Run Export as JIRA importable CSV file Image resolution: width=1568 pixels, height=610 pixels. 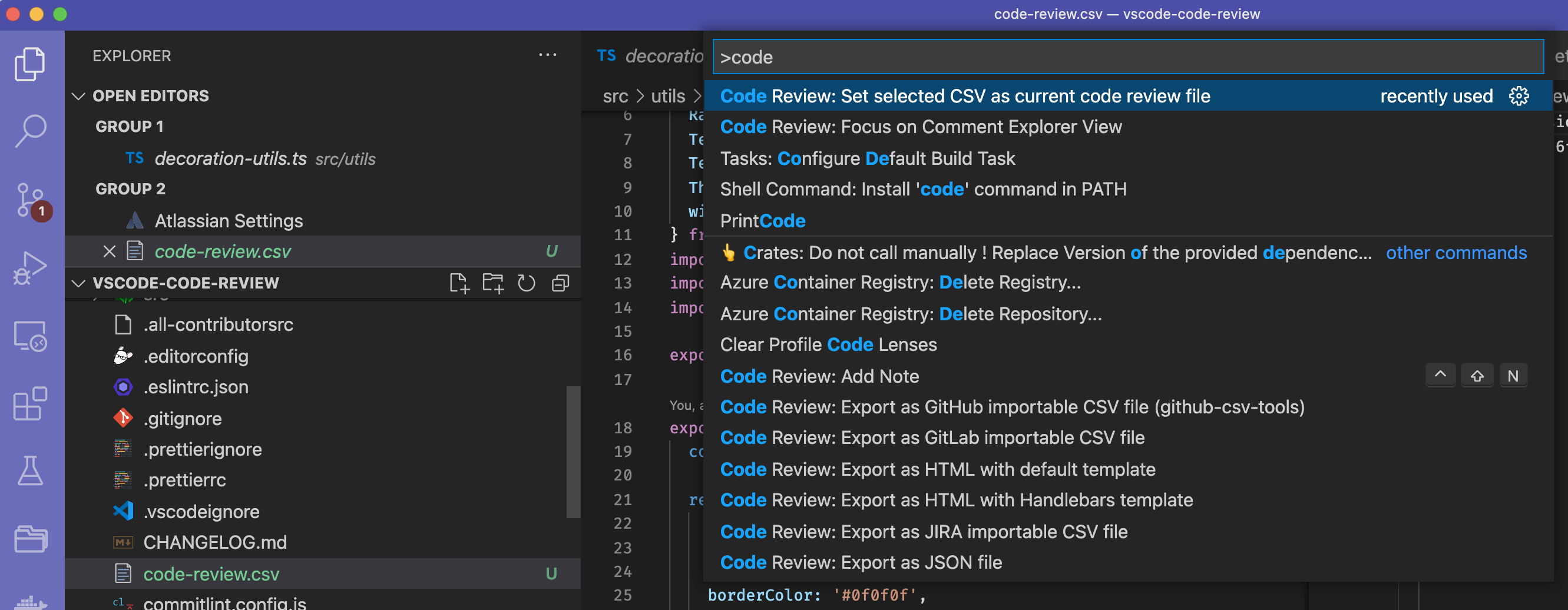(x=1128, y=532)
